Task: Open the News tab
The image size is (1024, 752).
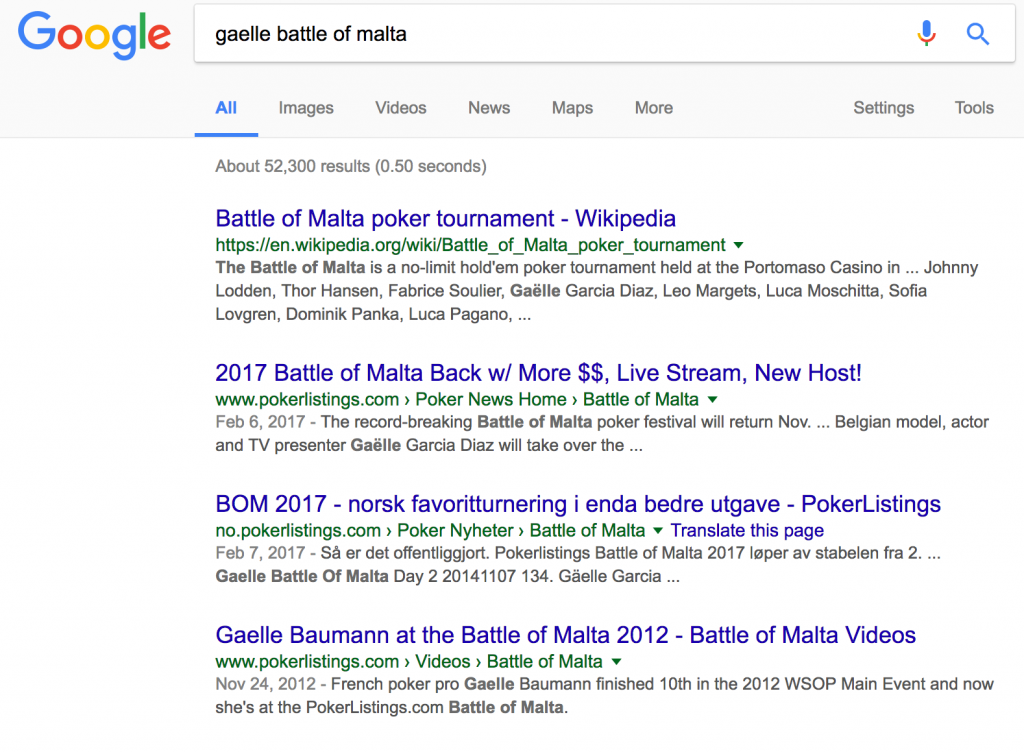Action: (488, 108)
